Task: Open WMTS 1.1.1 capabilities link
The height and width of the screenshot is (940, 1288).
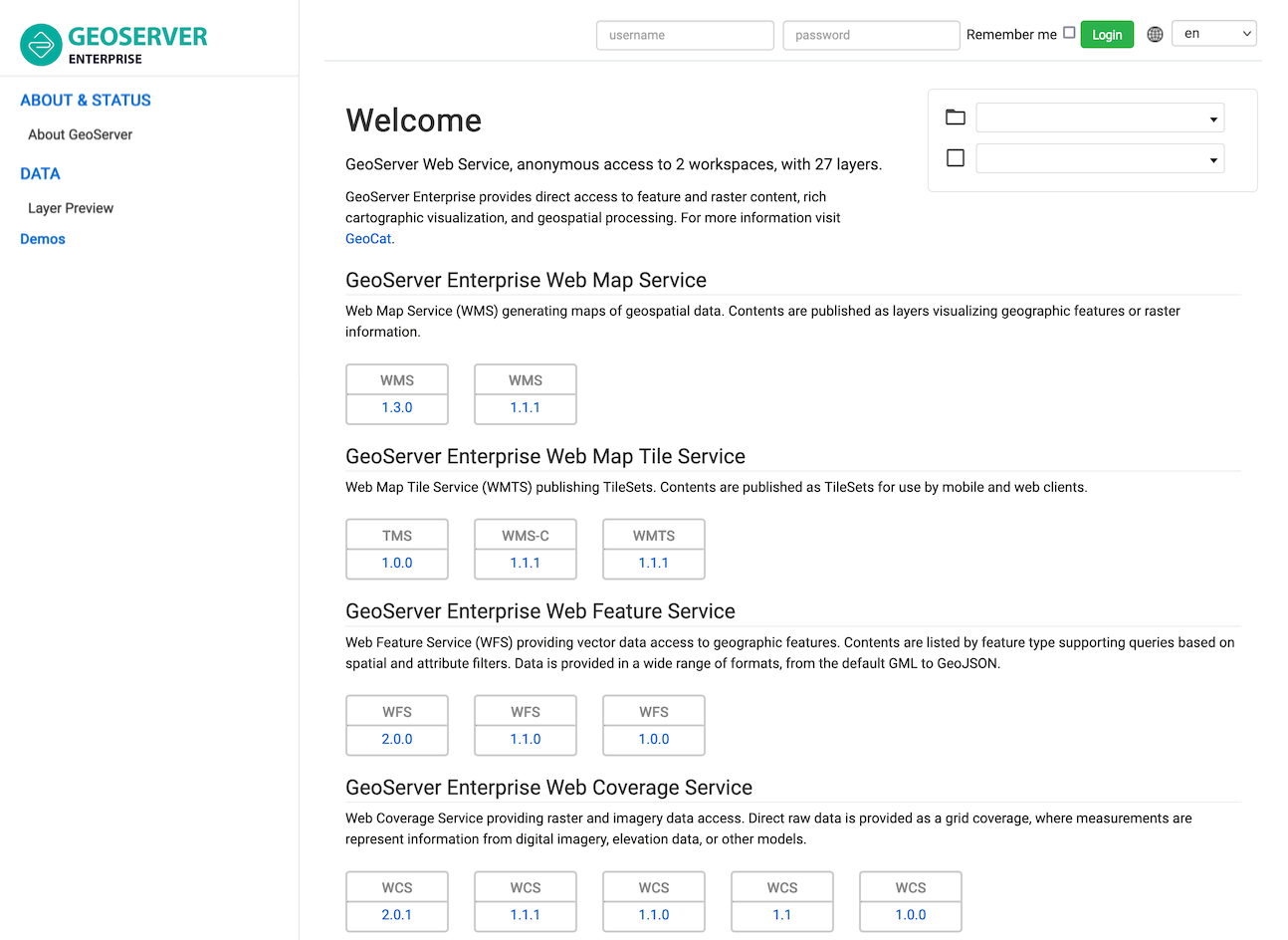Action: 654,563
